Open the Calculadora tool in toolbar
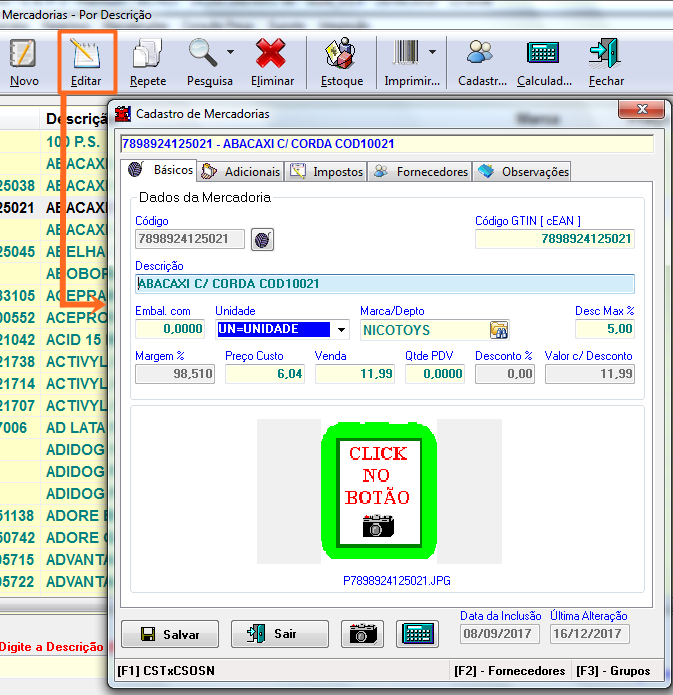This screenshot has width=673, height=695. pos(543,54)
